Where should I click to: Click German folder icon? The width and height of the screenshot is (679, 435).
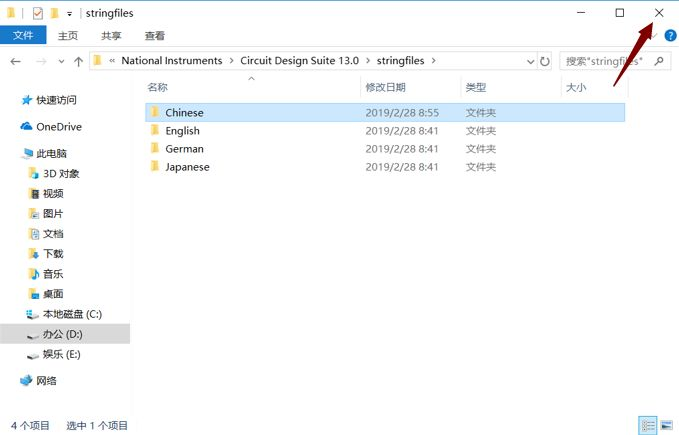155,148
